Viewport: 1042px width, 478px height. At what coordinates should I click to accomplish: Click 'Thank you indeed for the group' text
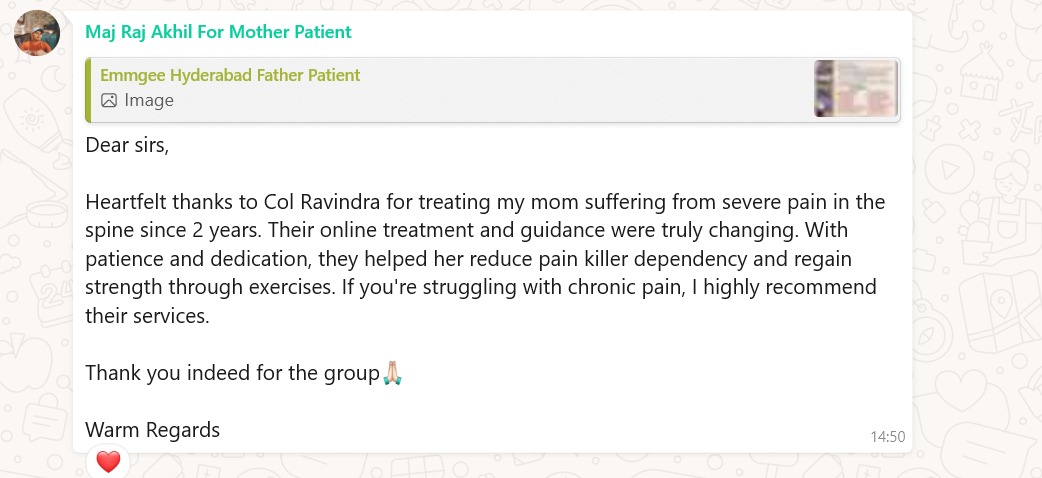click(232, 373)
